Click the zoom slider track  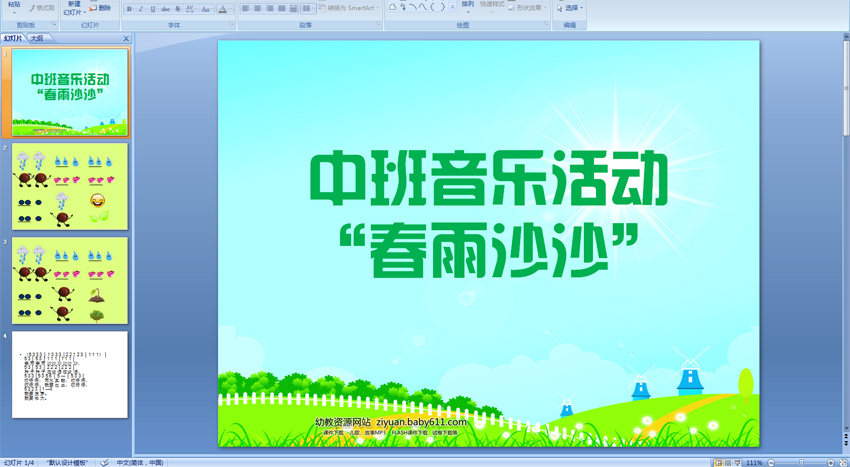[x=801, y=463]
